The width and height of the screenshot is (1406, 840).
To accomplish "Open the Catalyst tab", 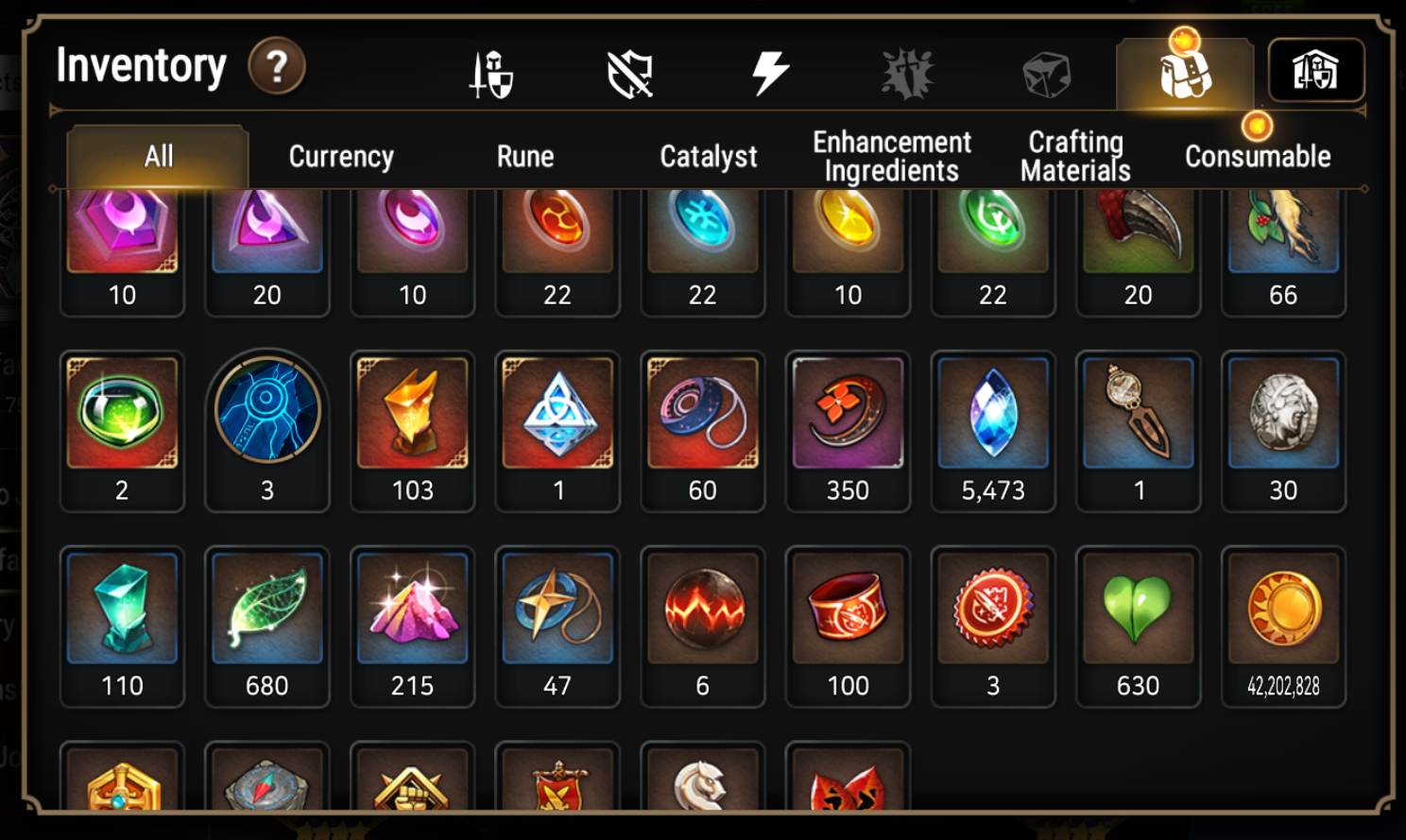I will 709,156.
